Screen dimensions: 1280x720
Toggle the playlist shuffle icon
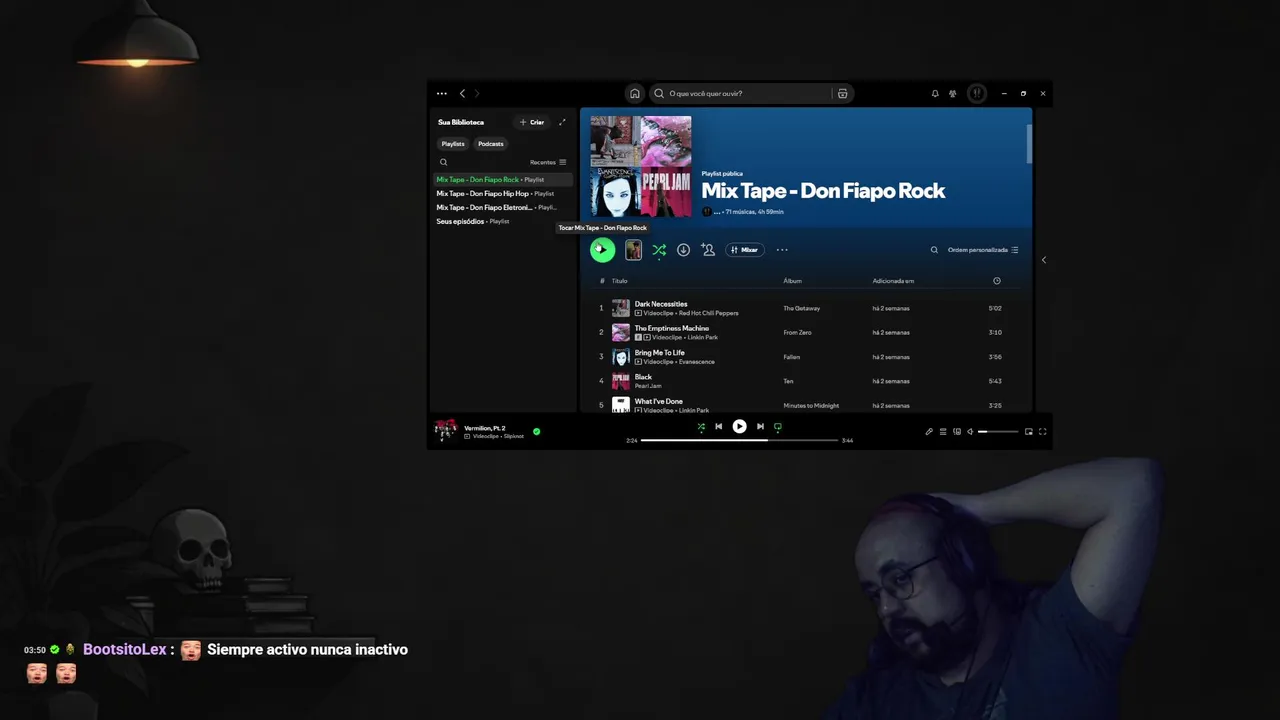[x=659, y=250]
